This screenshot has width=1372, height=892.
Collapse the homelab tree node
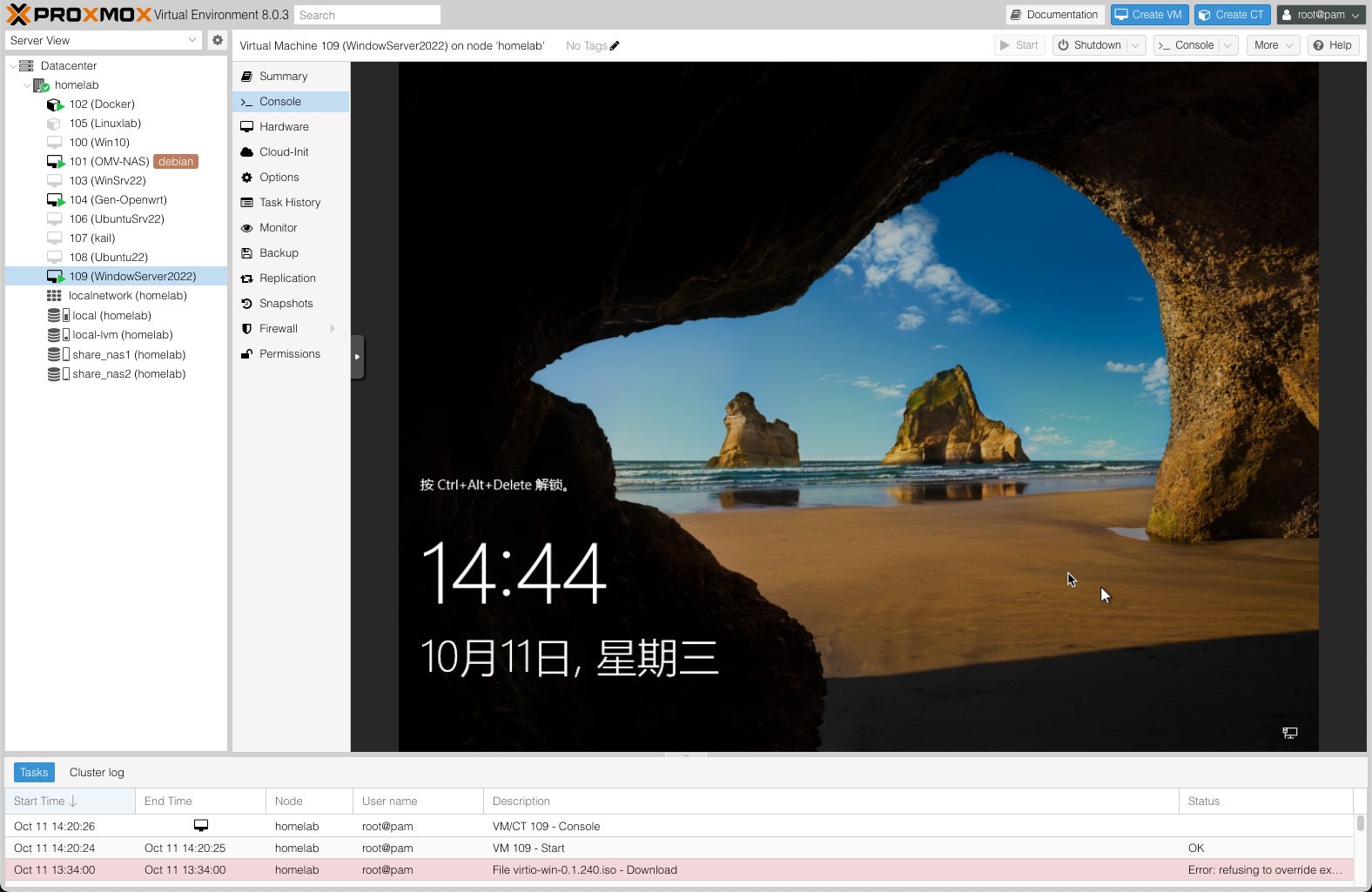[27, 85]
